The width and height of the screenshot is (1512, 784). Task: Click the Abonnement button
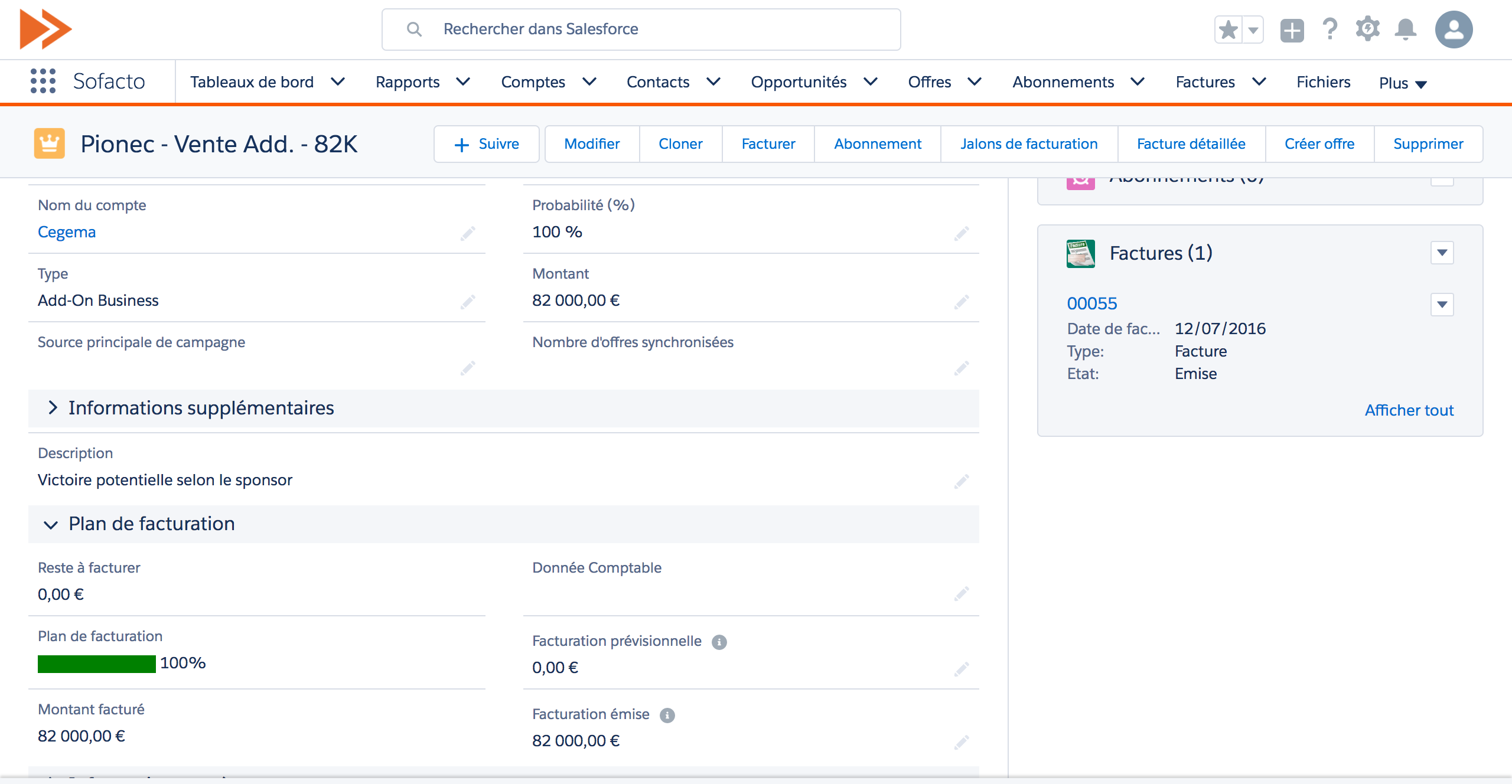(x=878, y=144)
